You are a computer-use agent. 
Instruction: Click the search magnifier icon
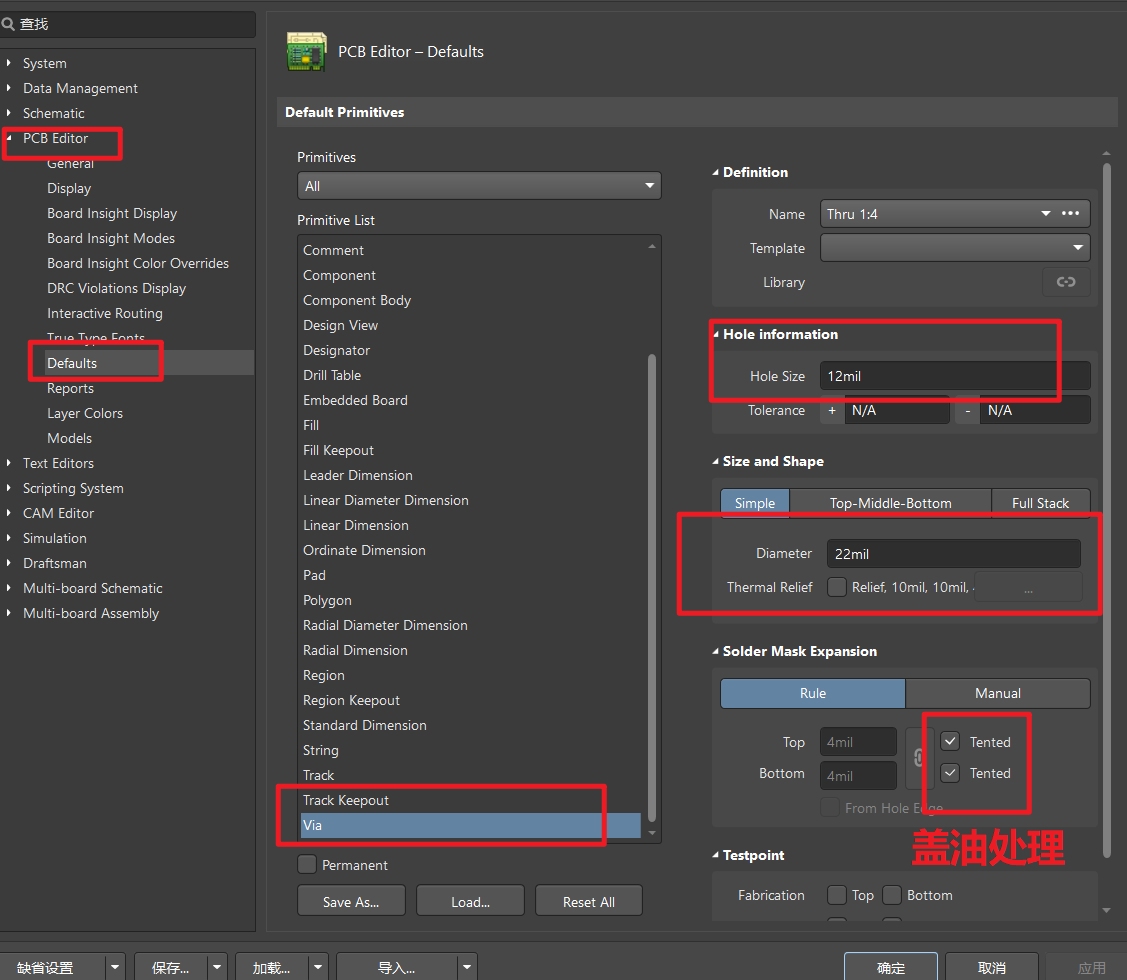(x=8, y=24)
